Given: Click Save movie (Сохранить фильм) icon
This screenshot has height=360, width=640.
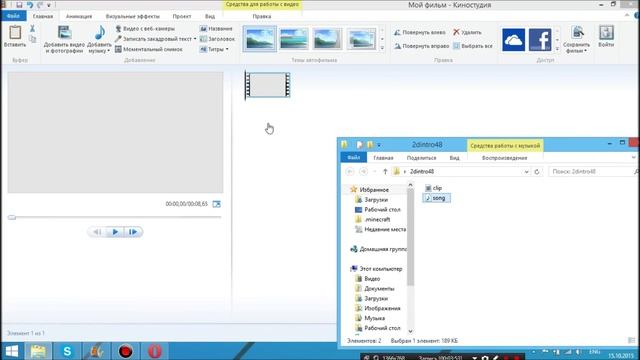Looking at the screenshot, I should (578, 33).
